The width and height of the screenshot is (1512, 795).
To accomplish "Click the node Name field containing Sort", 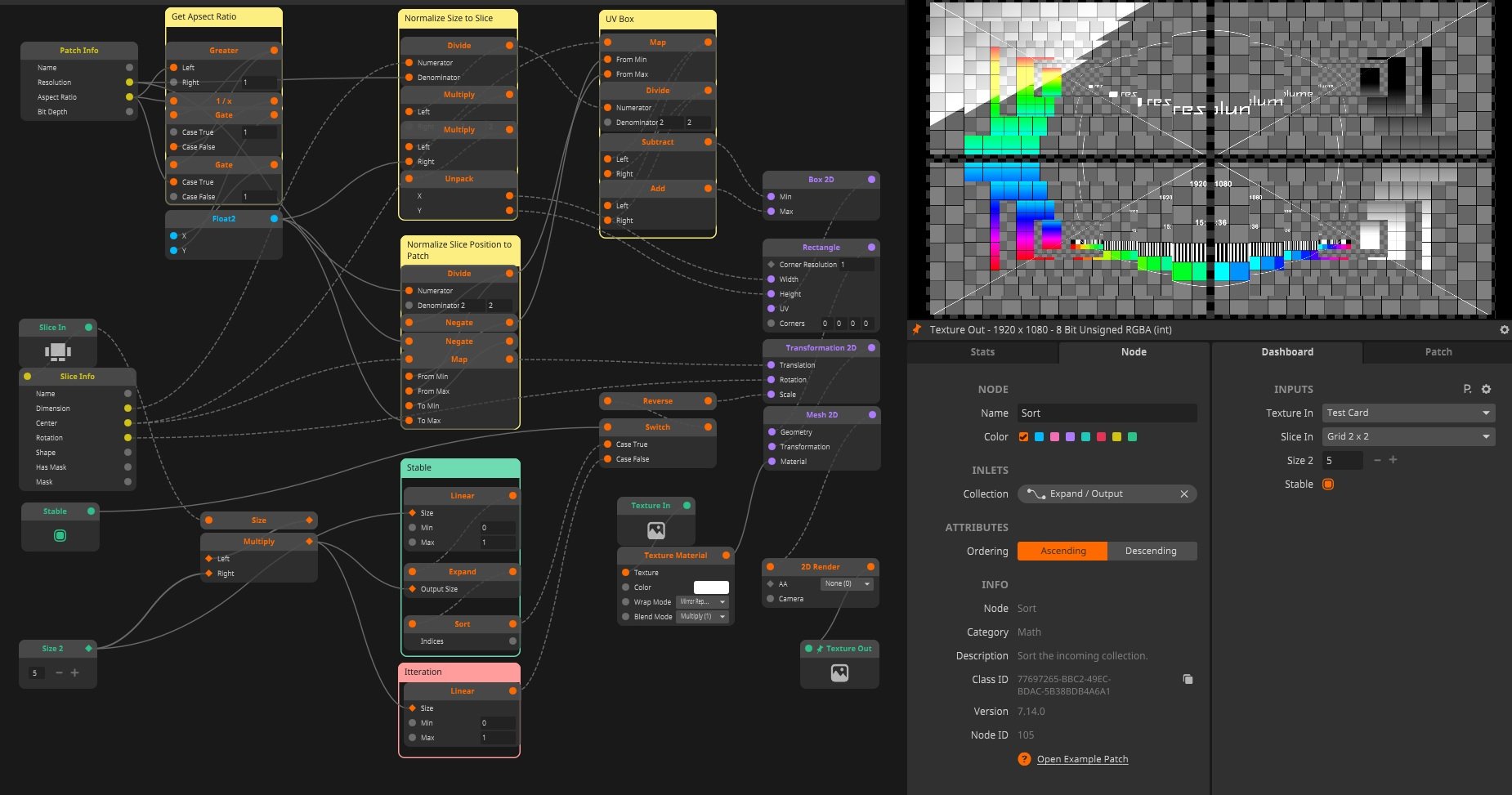I will 1107,413.
